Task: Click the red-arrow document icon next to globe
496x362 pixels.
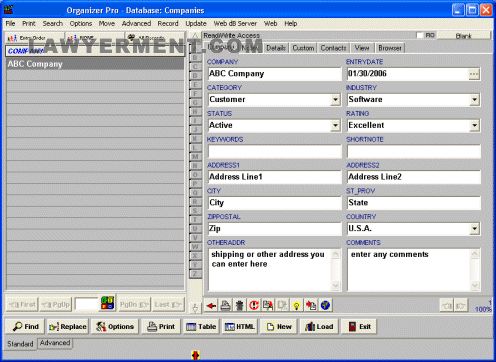Action: pyautogui.click(x=311, y=305)
